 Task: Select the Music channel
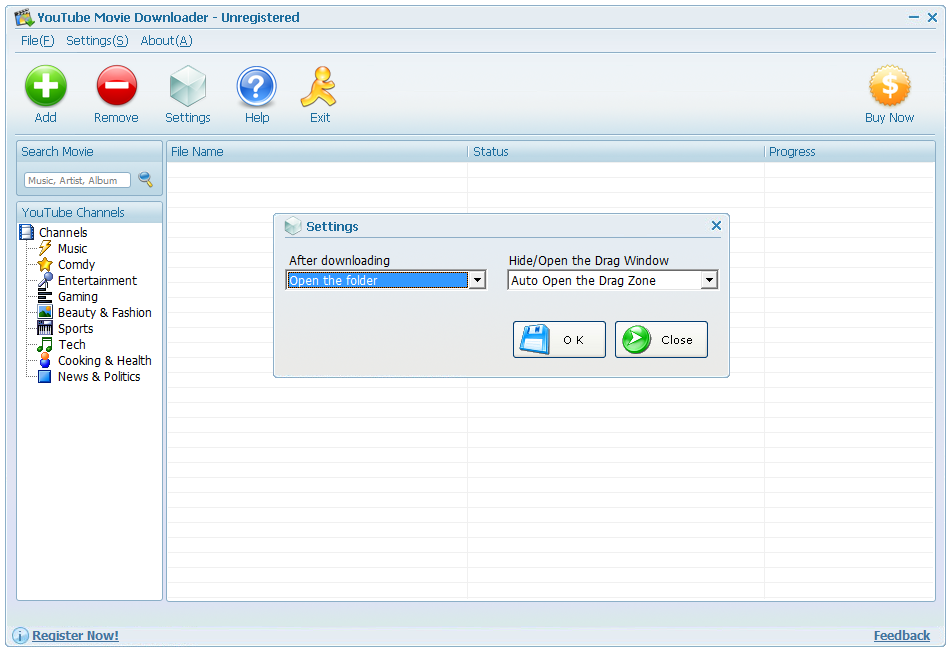(x=73, y=248)
